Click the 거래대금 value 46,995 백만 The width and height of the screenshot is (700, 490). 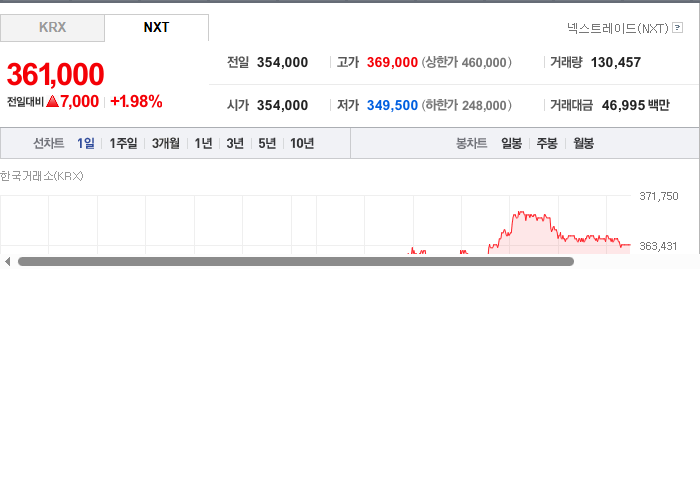[x=636, y=105]
